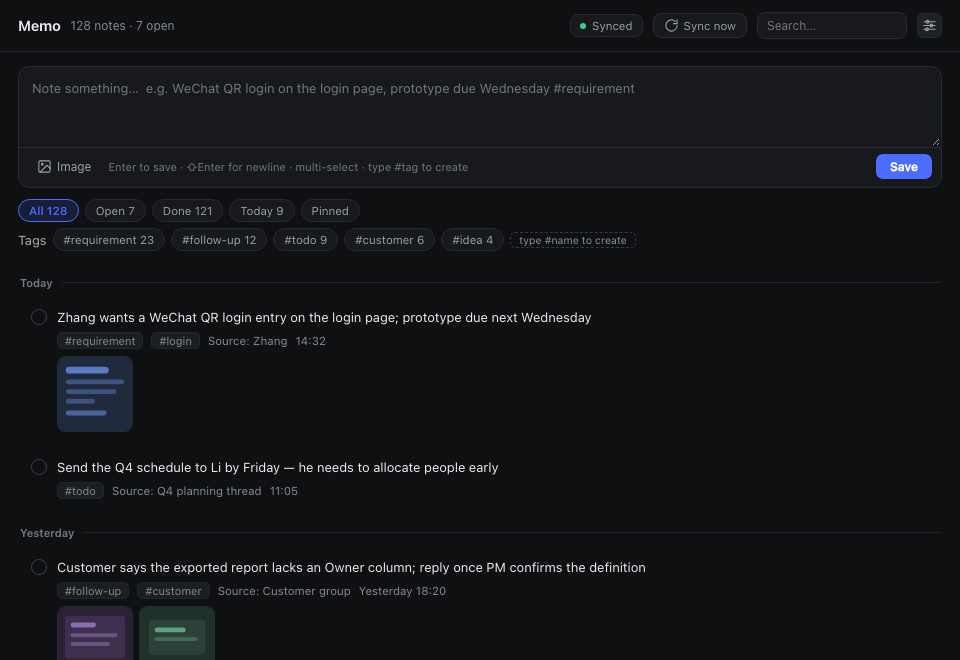Image resolution: width=960 pixels, height=660 pixels.
Task: Click the Today section header
Action: click(x=36, y=283)
